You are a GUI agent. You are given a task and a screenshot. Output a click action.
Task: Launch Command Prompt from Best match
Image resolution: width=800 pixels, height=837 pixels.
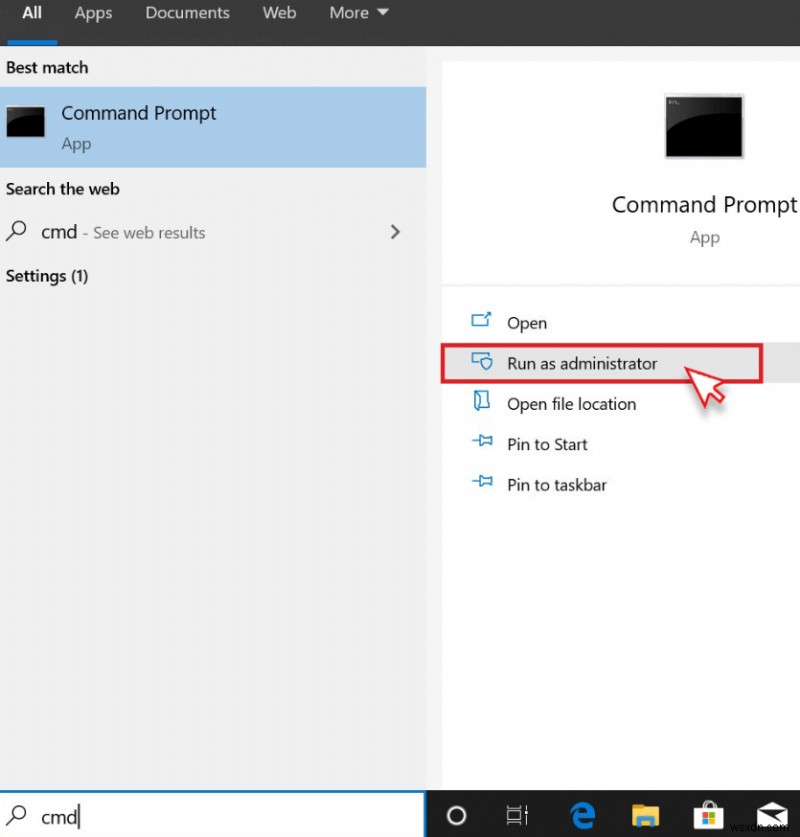(139, 113)
